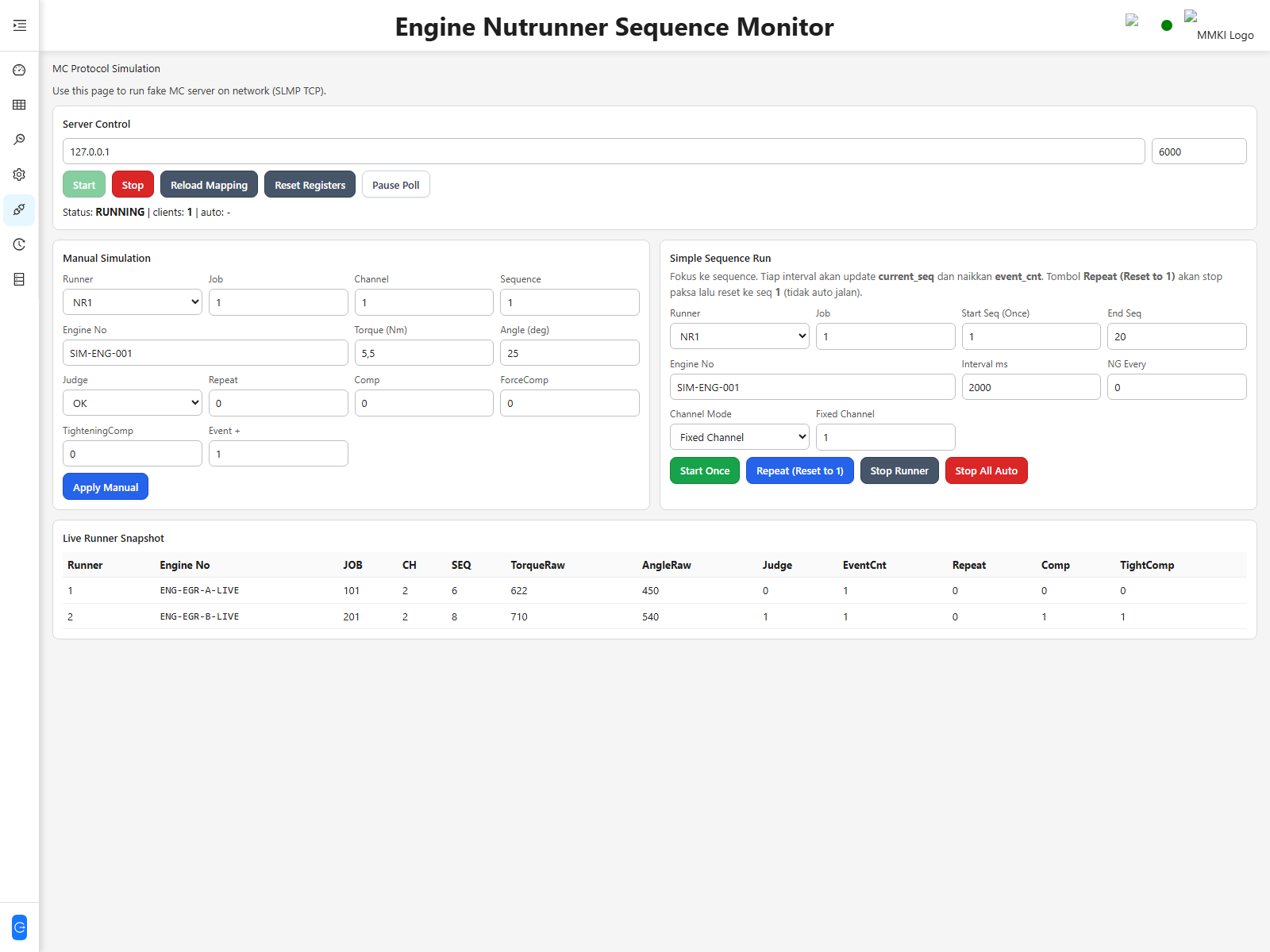Click the JOB value 201
The image size is (1270, 952).
click(x=352, y=616)
